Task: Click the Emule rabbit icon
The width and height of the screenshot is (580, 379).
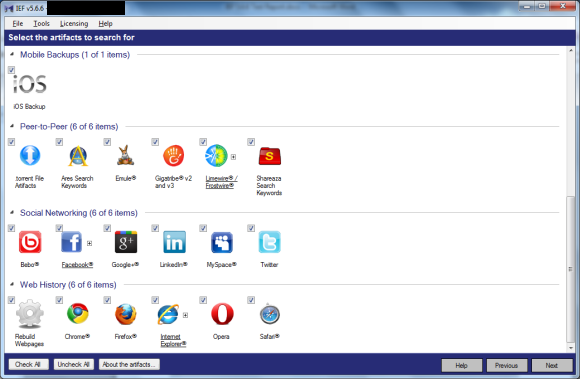Action: (x=125, y=155)
